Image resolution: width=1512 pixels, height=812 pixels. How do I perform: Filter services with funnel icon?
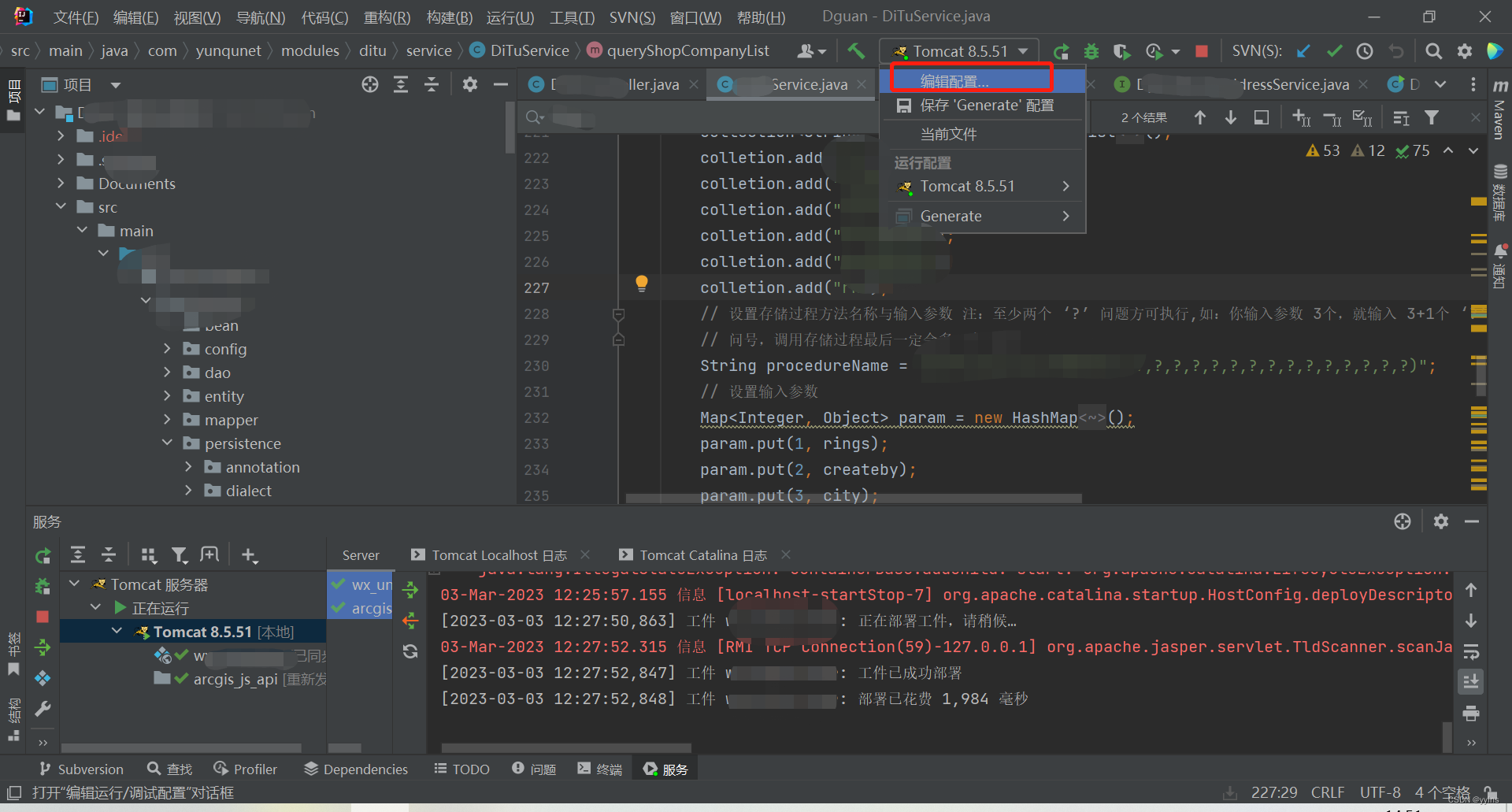point(180,555)
